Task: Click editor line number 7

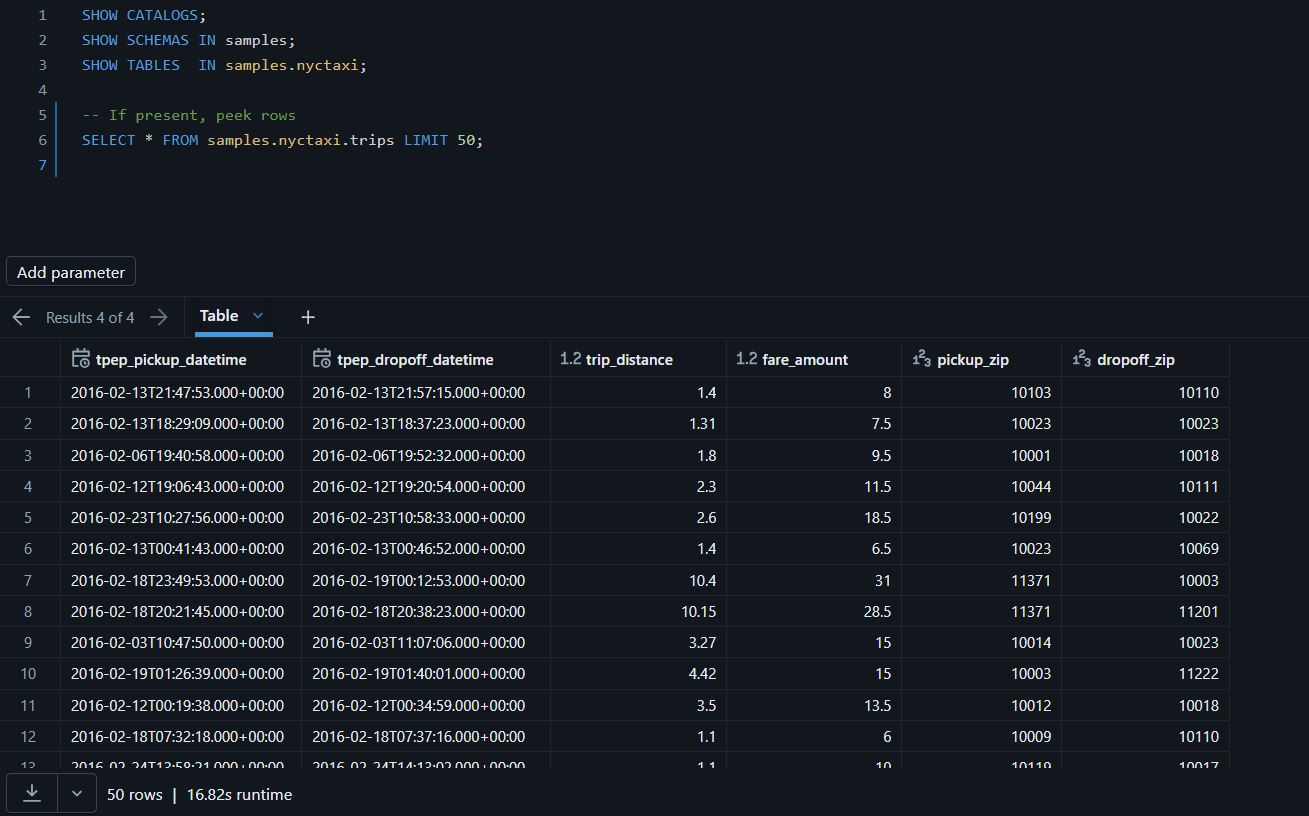Action: pos(42,165)
